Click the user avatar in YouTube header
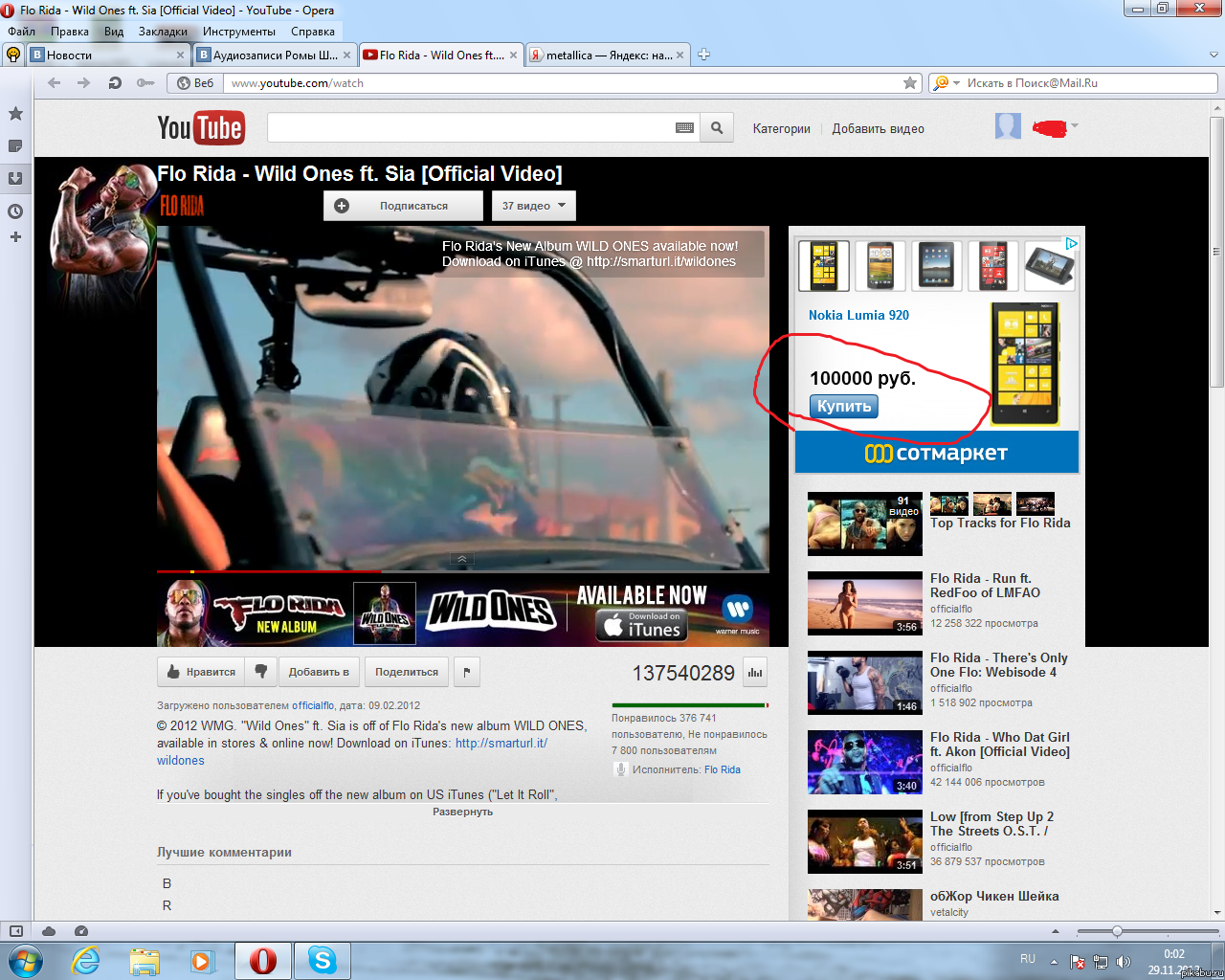 (x=1008, y=126)
